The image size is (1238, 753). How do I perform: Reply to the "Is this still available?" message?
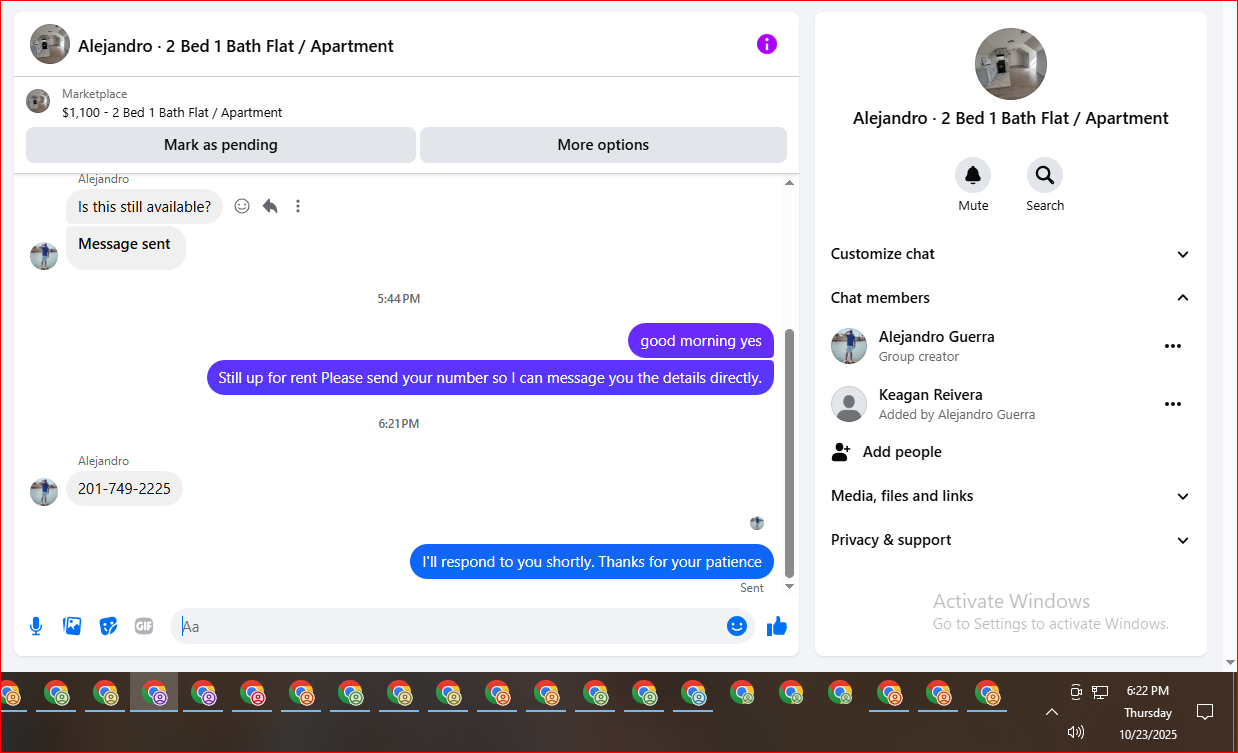[270, 206]
